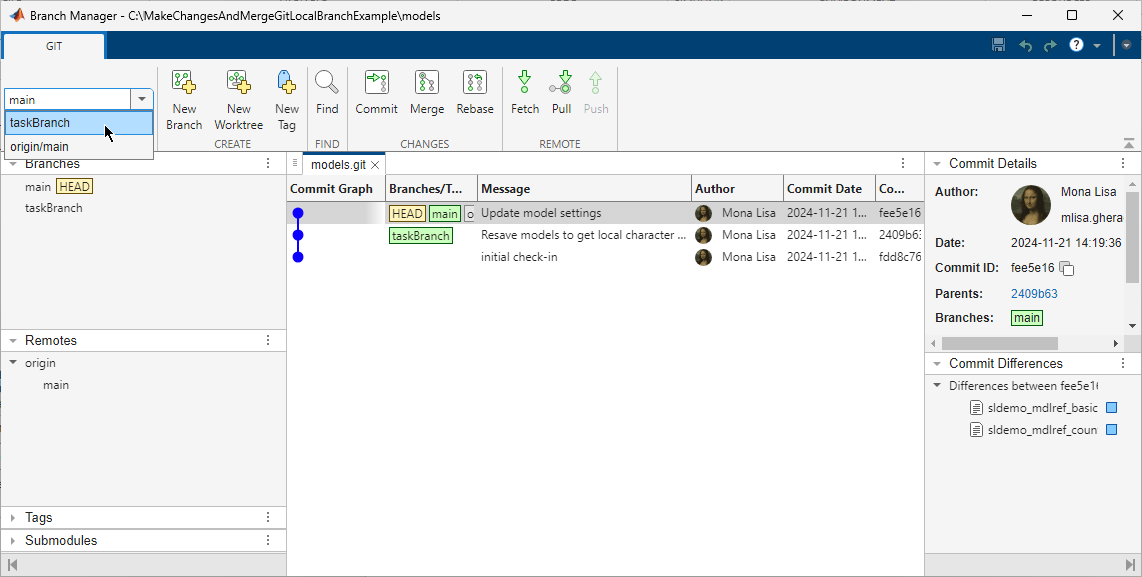The height and width of the screenshot is (577, 1142).
Task: Check the sldemo_mdlref_basic diff checkbox
Action: (x=1110, y=407)
